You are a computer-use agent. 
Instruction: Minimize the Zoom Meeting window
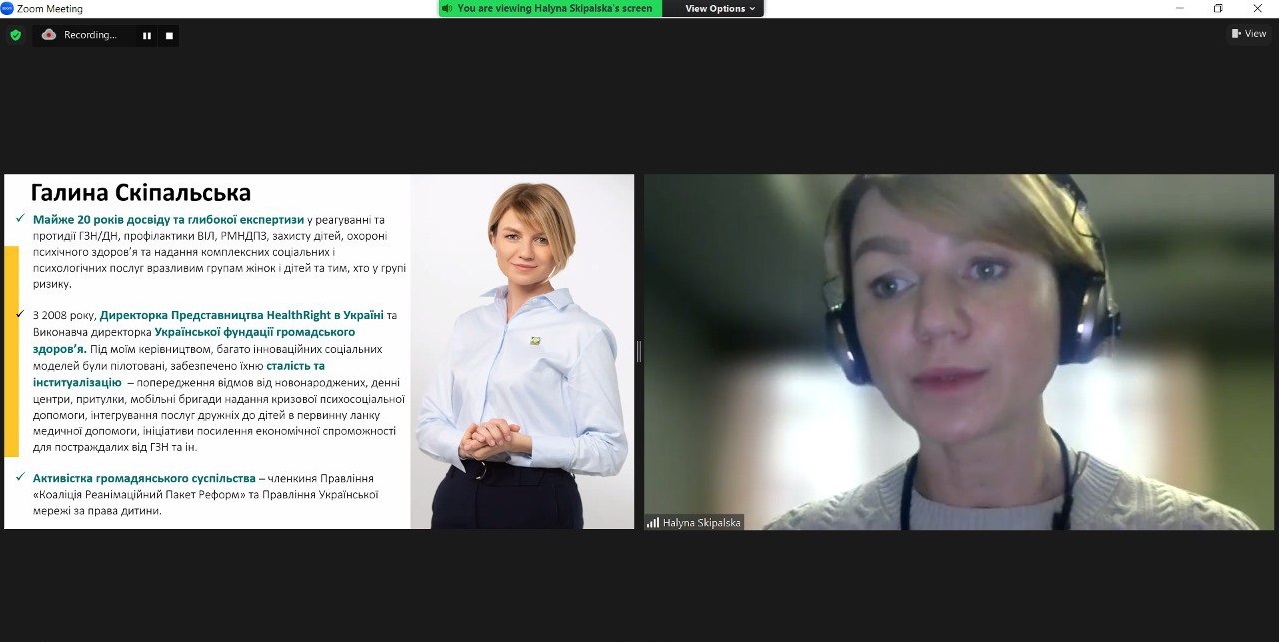[x=1176, y=8]
